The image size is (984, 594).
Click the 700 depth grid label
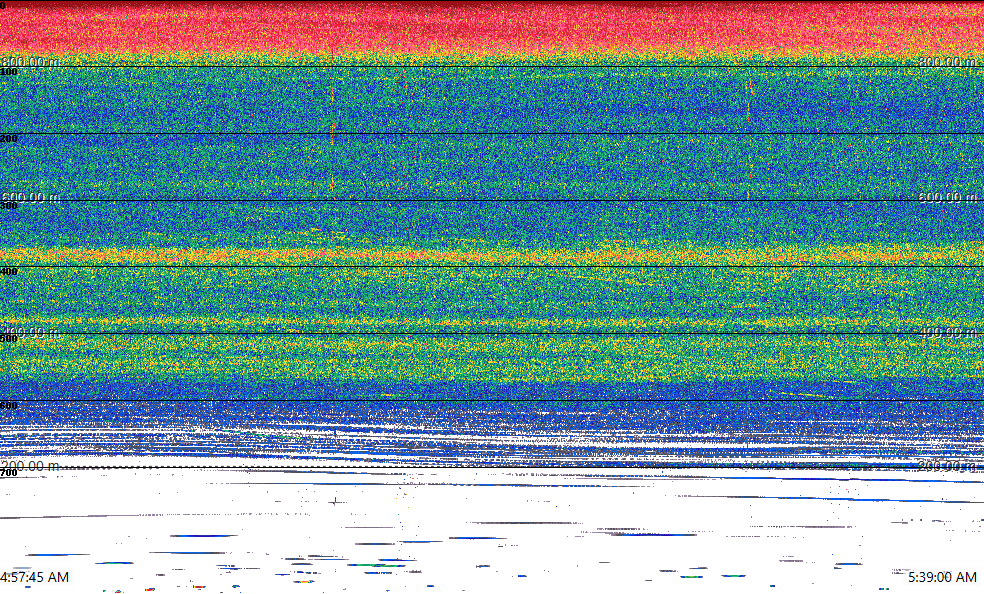pyautogui.click(x=9, y=472)
